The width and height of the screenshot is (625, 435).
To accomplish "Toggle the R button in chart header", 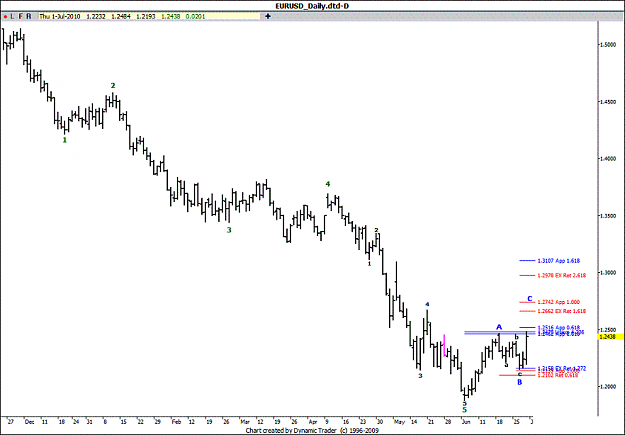I will [x=29, y=17].
